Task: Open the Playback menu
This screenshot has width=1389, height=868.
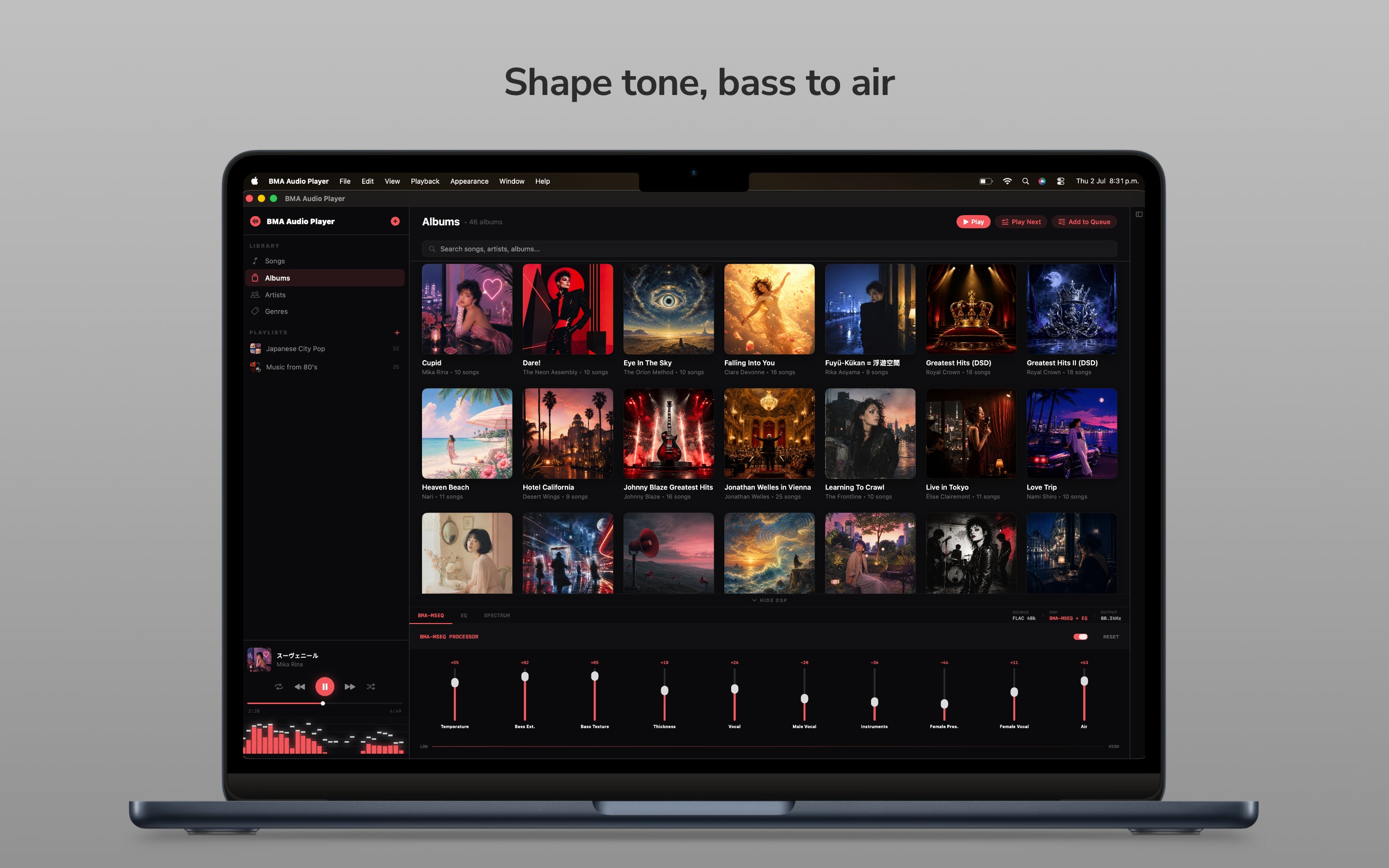Action: pyautogui.click(x=425, y=181)
